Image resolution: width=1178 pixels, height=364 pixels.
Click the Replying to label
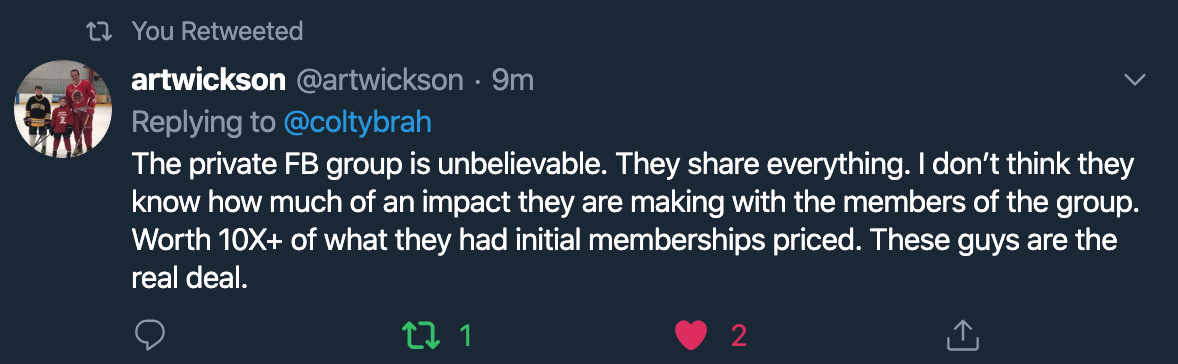(204, 122)
